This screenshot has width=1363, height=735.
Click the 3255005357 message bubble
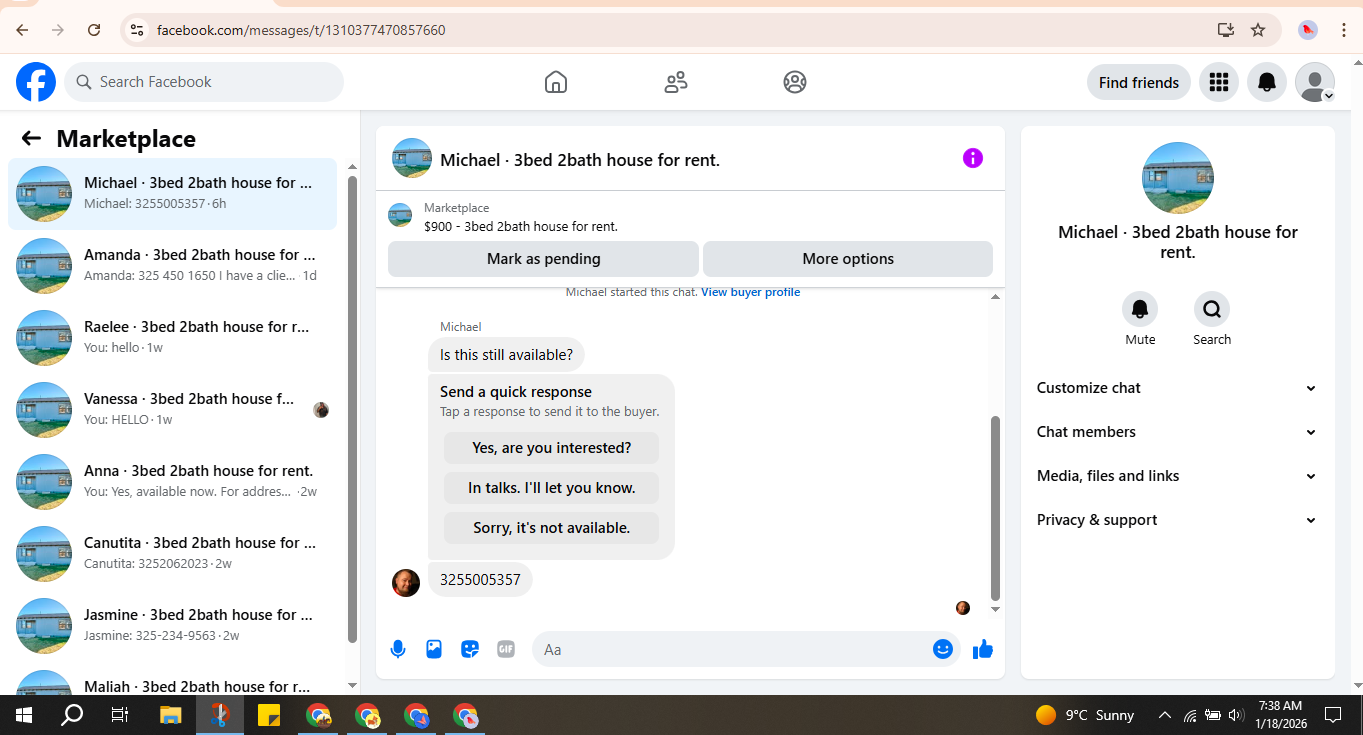point(480,580)
